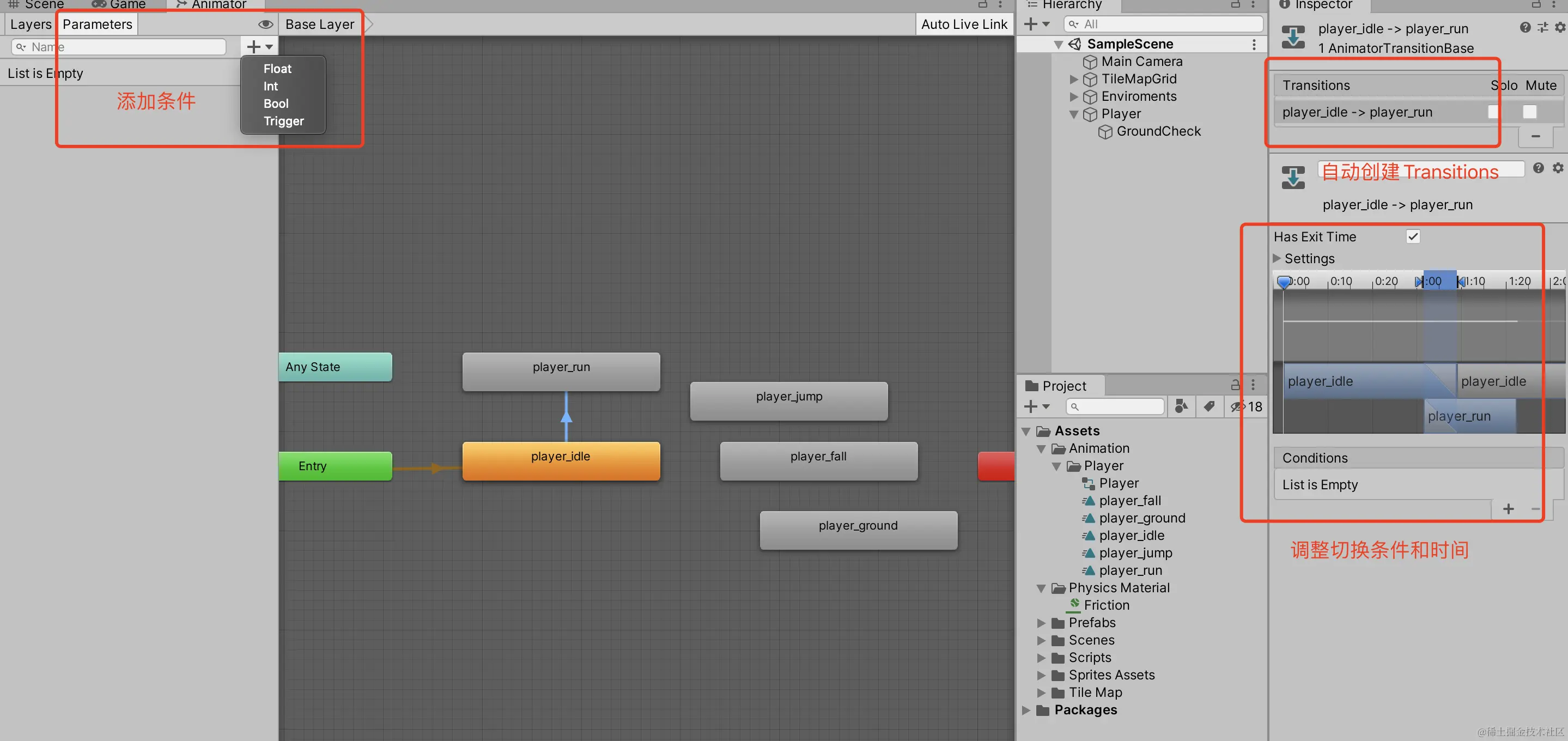
Task: Click the Inspector preset sliders icon
Action: (1542, 27)
